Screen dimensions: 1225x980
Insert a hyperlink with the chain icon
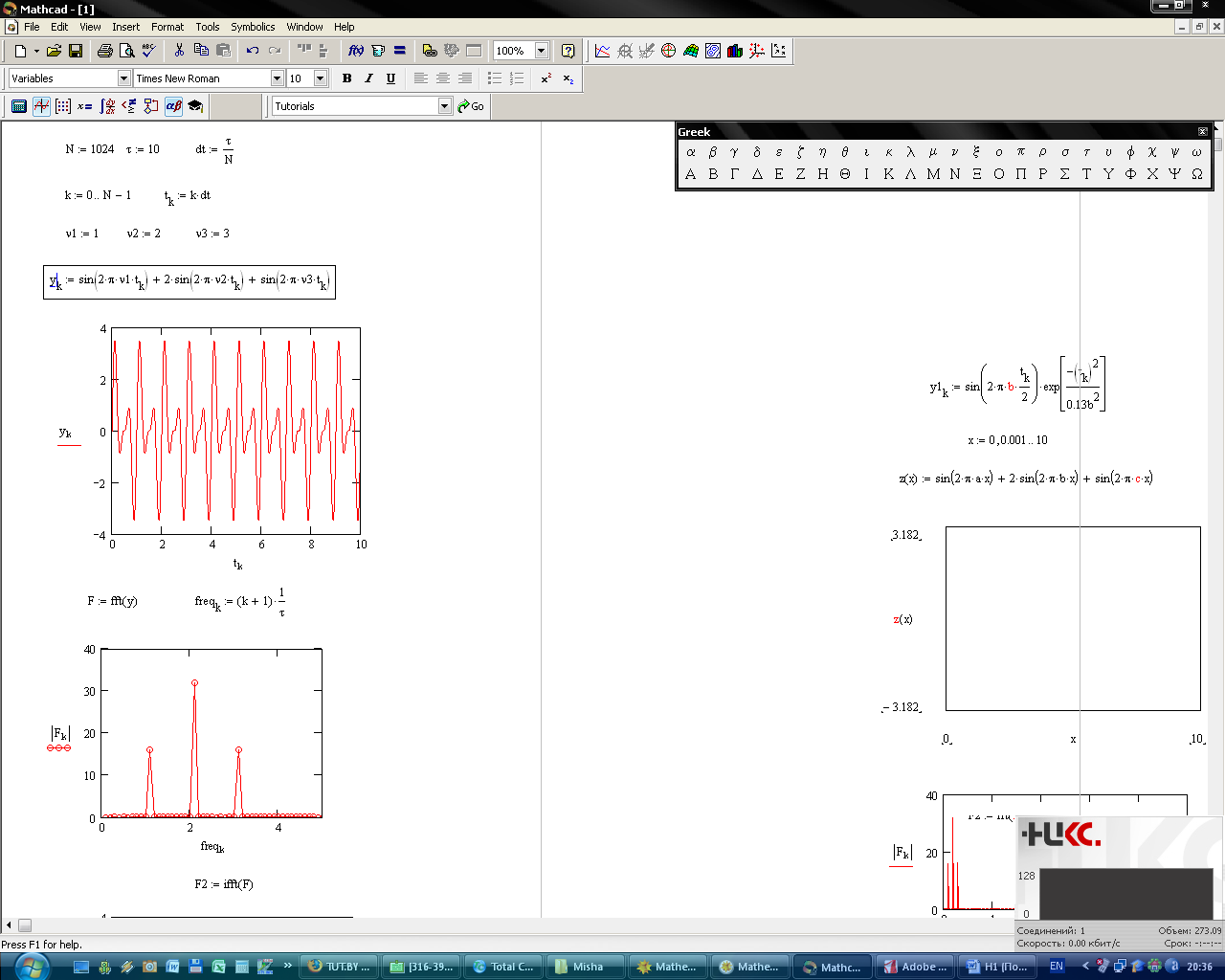point(430,51)
